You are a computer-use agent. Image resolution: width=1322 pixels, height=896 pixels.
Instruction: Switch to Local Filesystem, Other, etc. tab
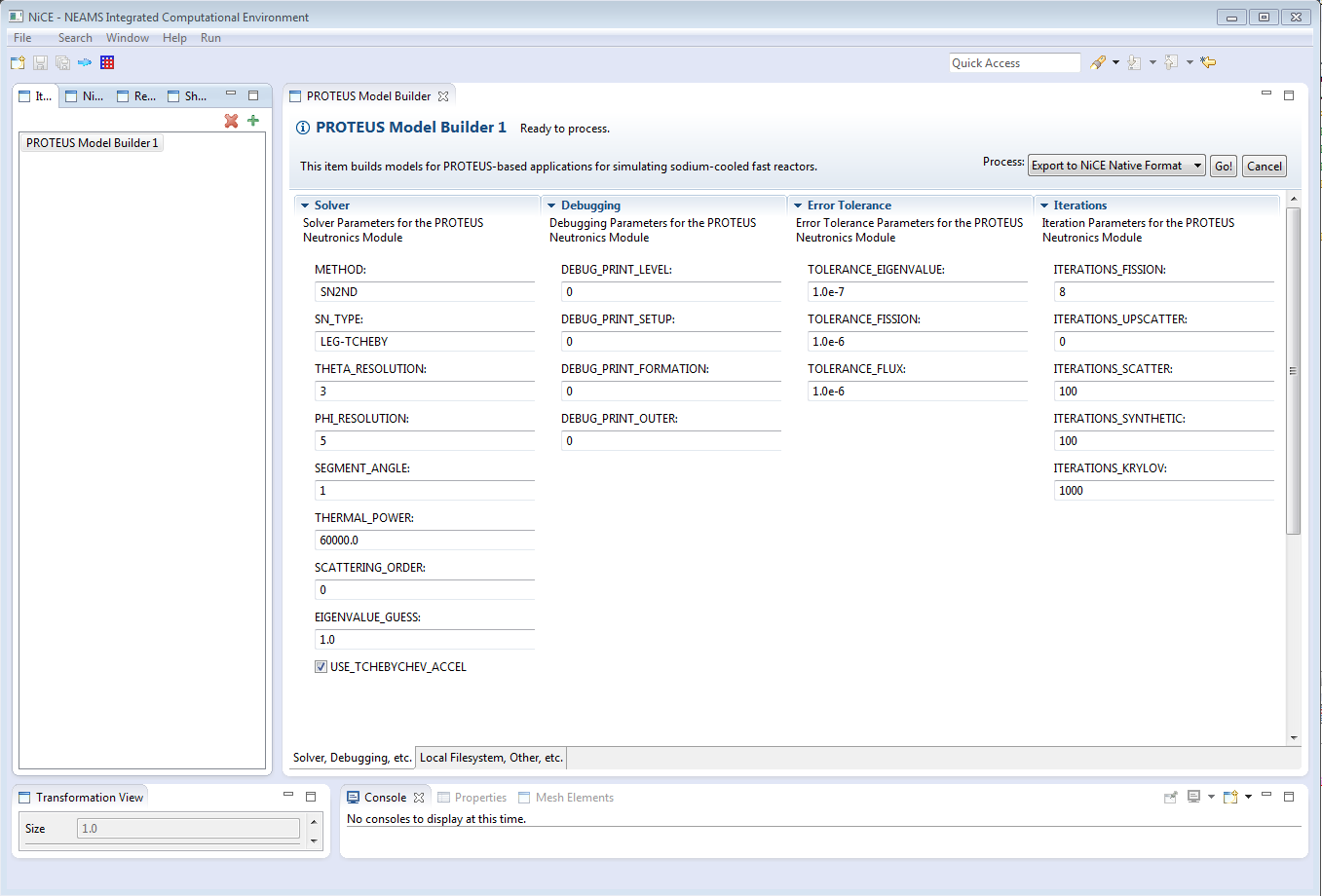(491, 758)
